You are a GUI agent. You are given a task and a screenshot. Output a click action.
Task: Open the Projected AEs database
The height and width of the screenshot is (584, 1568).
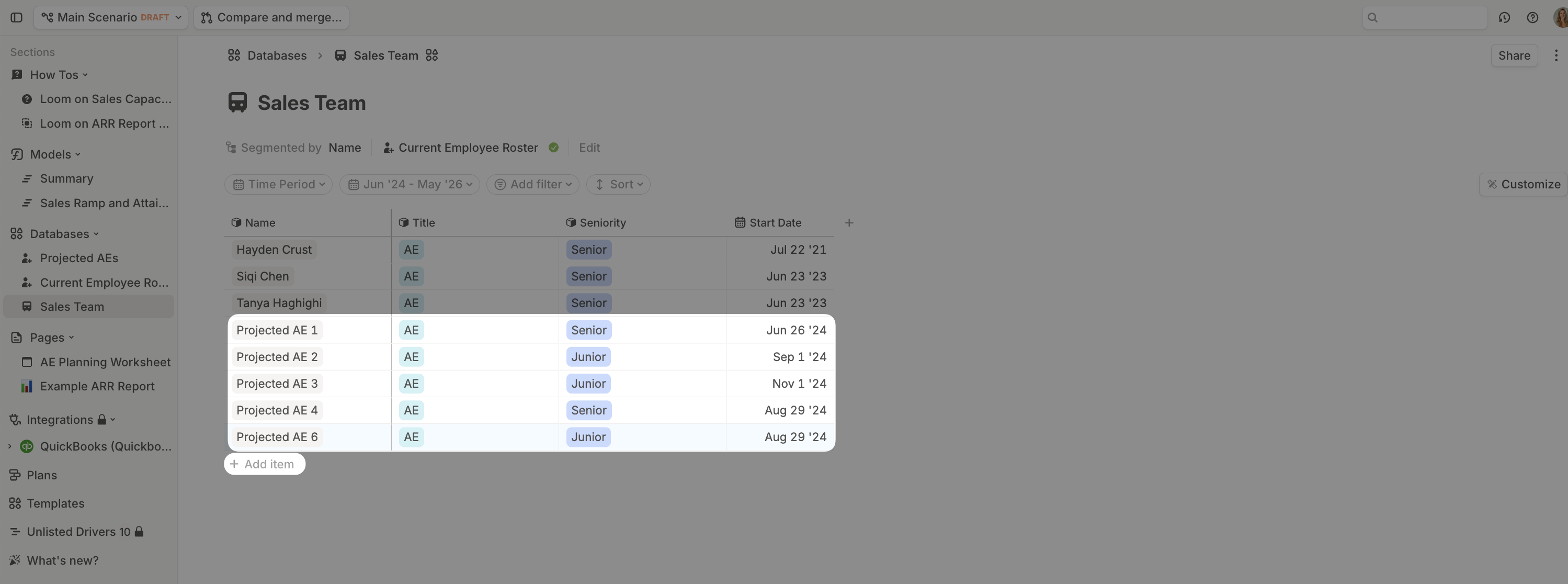[x=79, y=258]
